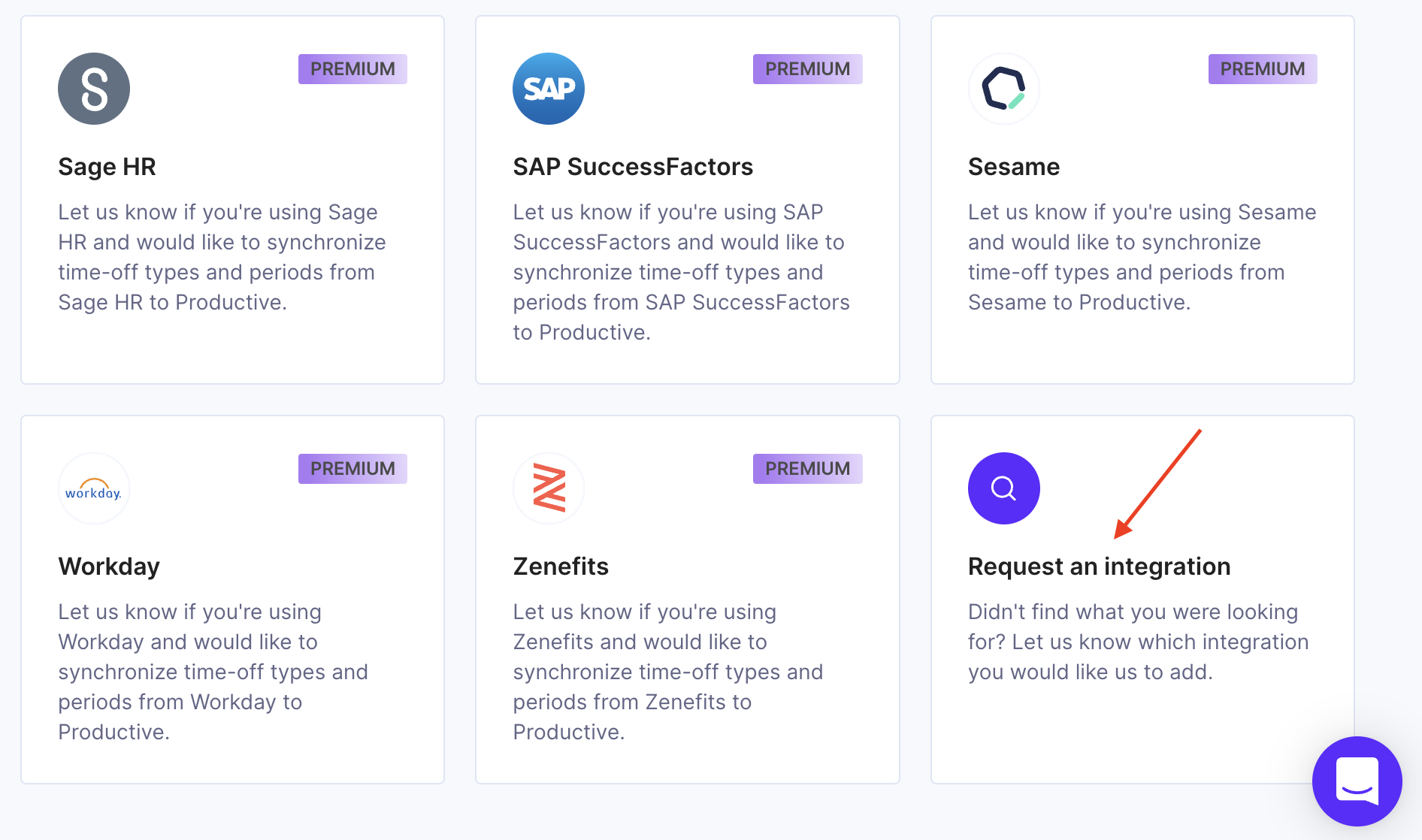Click the PREMIUM badge on Sage HR
This screenshot has height=840, width=1422.
coord(352,69)
